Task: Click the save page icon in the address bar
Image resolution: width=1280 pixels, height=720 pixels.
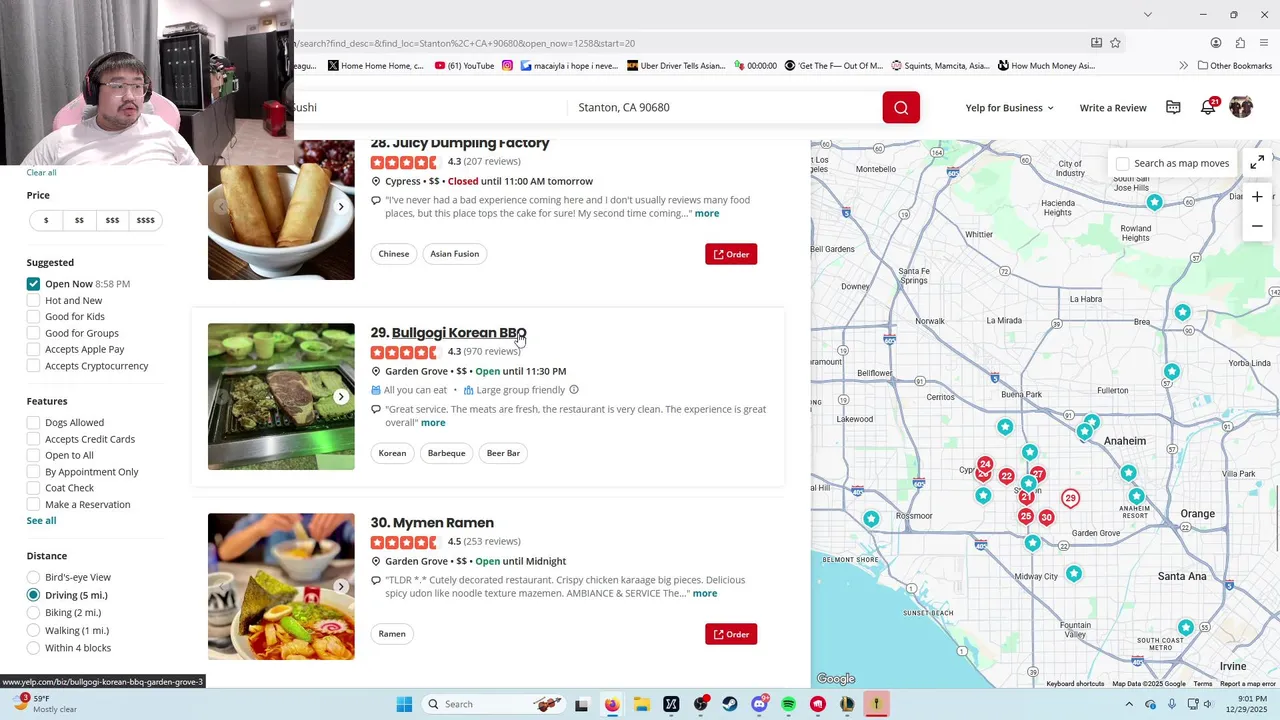Action: pyautogui.click(x=1096, y=43)
